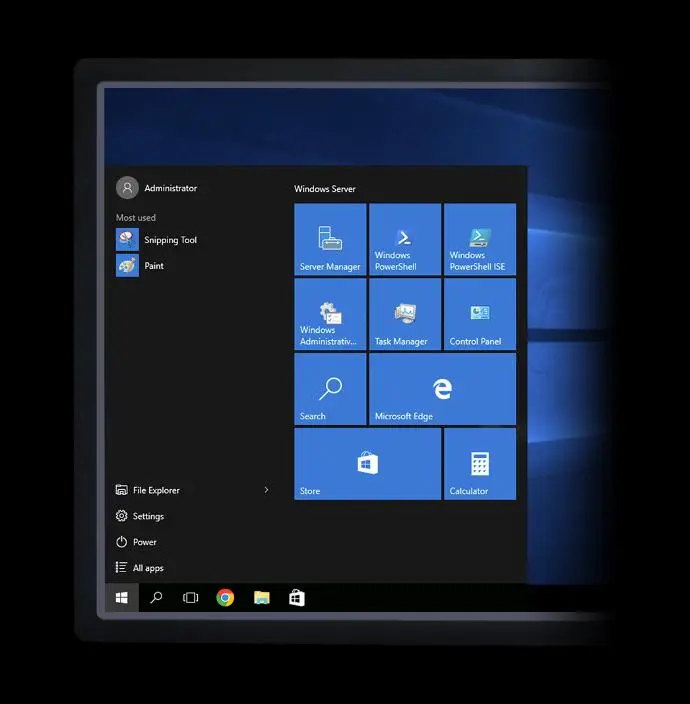Close Start menu via Windows Start button

point(122,598)
